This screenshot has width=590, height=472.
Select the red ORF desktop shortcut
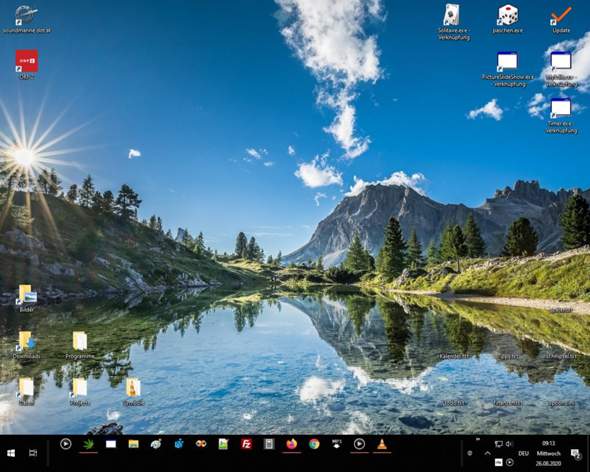(x=27, y=64)
